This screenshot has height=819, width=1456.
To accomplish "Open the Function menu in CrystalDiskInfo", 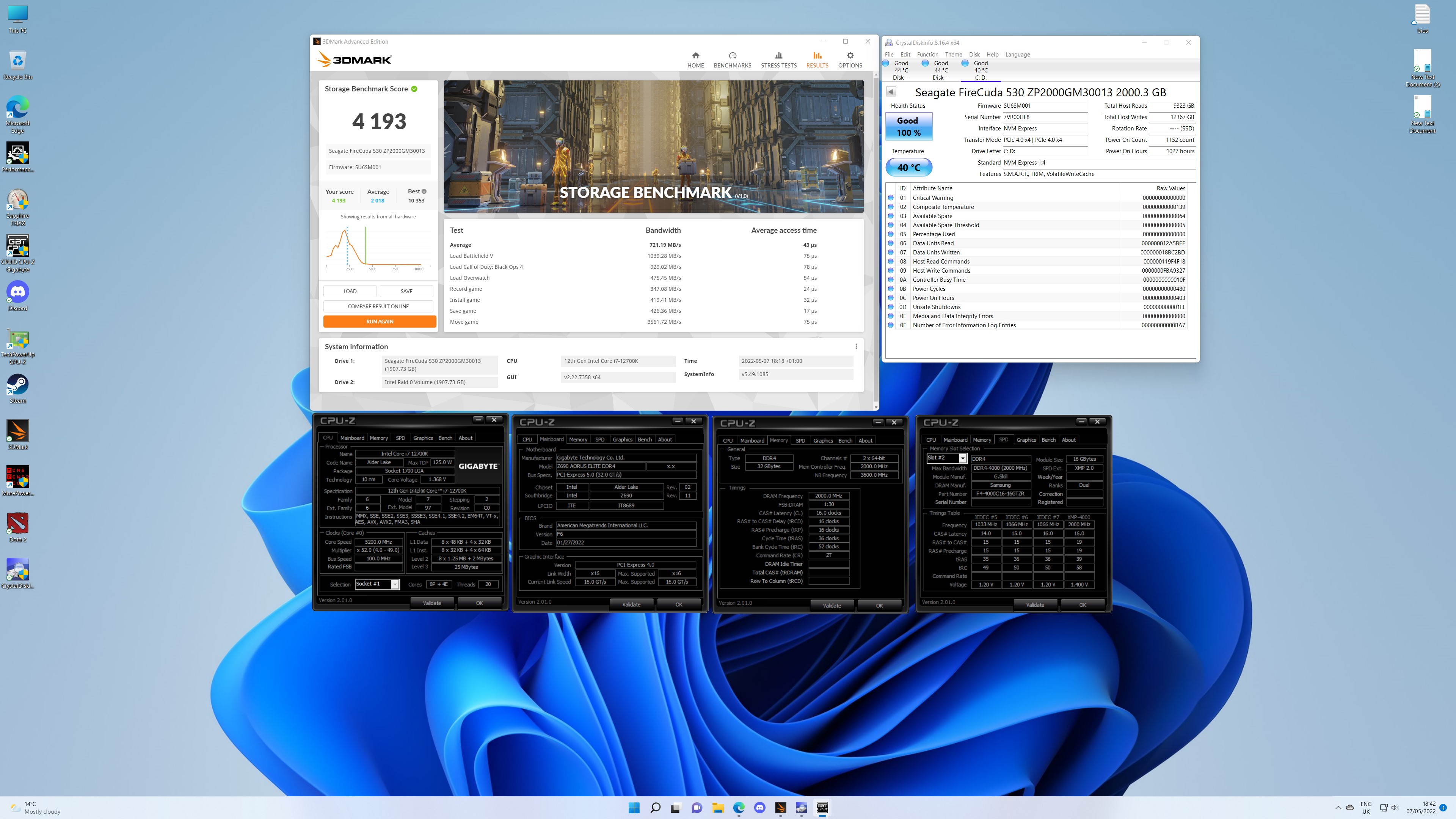I will point(927,54).
